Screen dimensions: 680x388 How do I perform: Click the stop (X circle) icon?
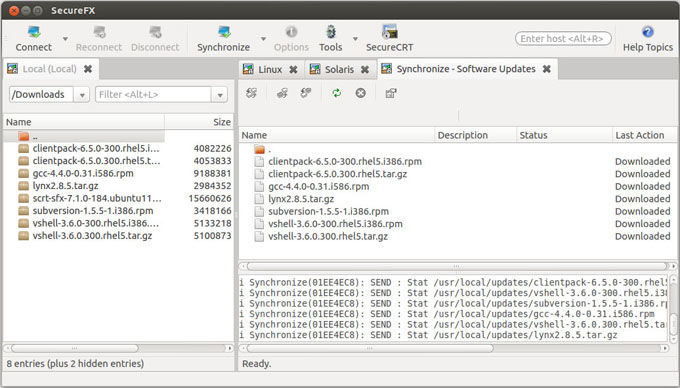(360, 93)
